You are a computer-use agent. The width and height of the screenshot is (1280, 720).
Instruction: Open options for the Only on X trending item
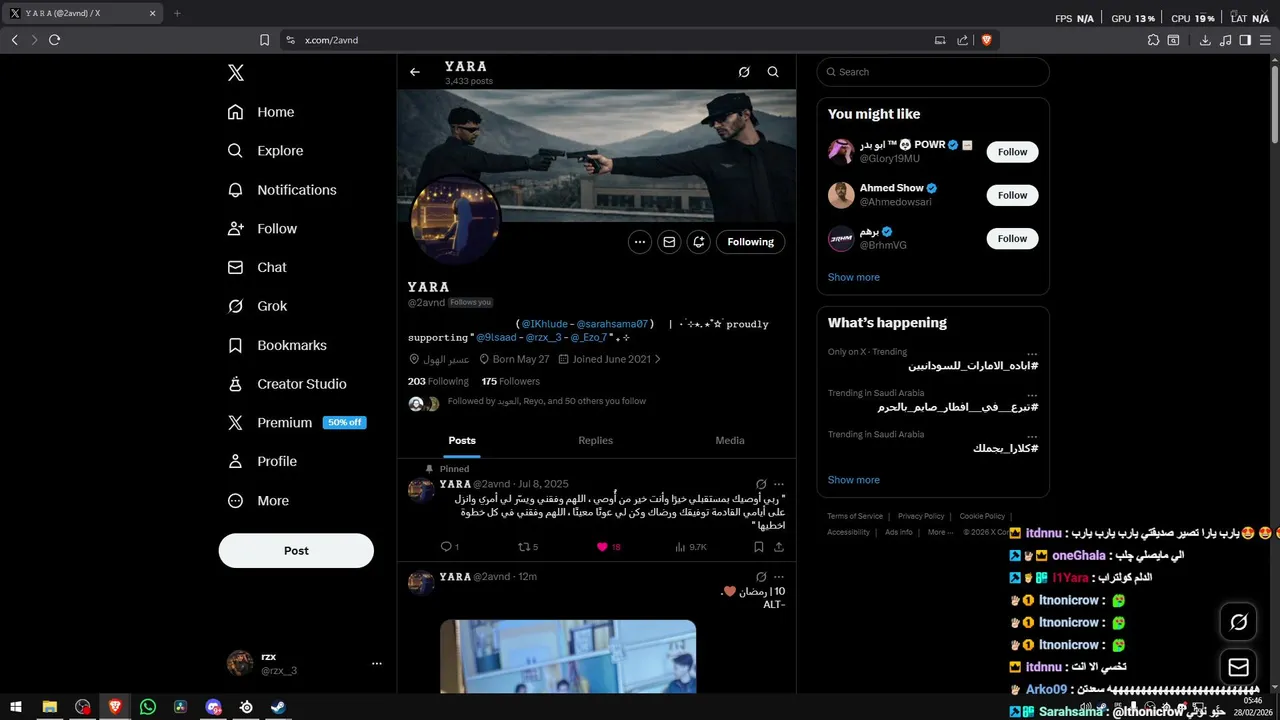[1032, 353]
